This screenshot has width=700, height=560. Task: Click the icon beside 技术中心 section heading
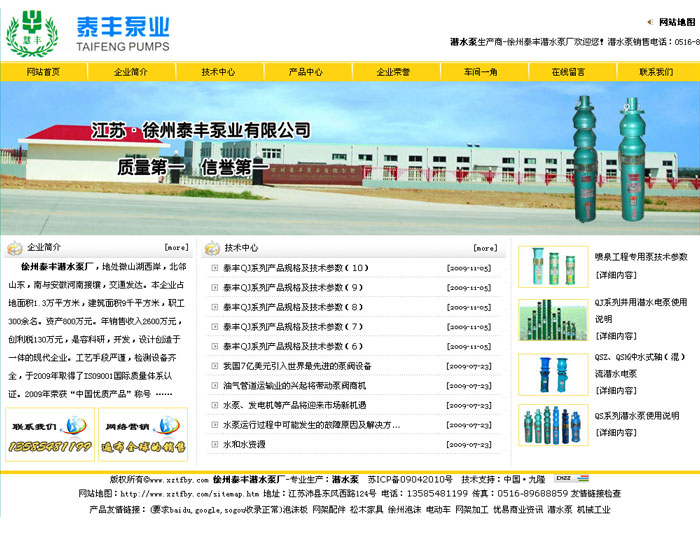(212, 248)
